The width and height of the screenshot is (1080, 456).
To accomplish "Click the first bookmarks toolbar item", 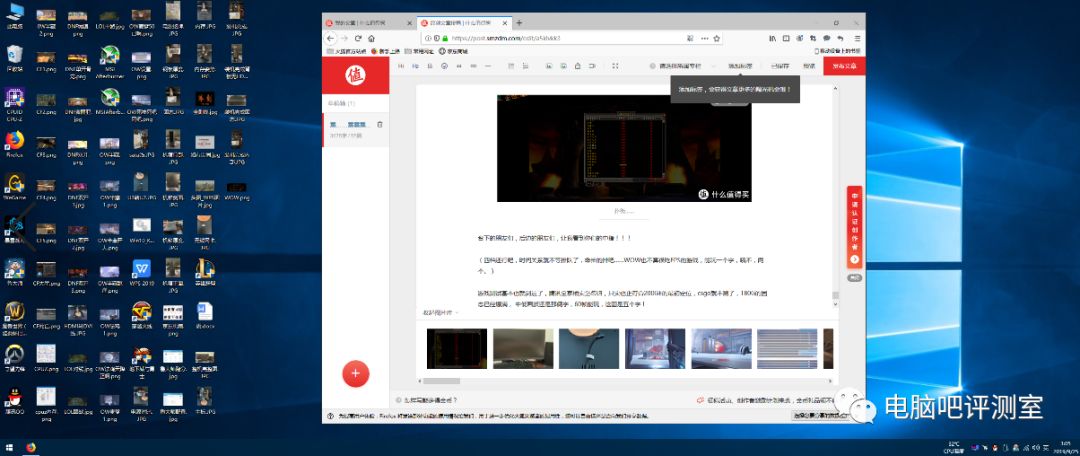I will 346,51.
